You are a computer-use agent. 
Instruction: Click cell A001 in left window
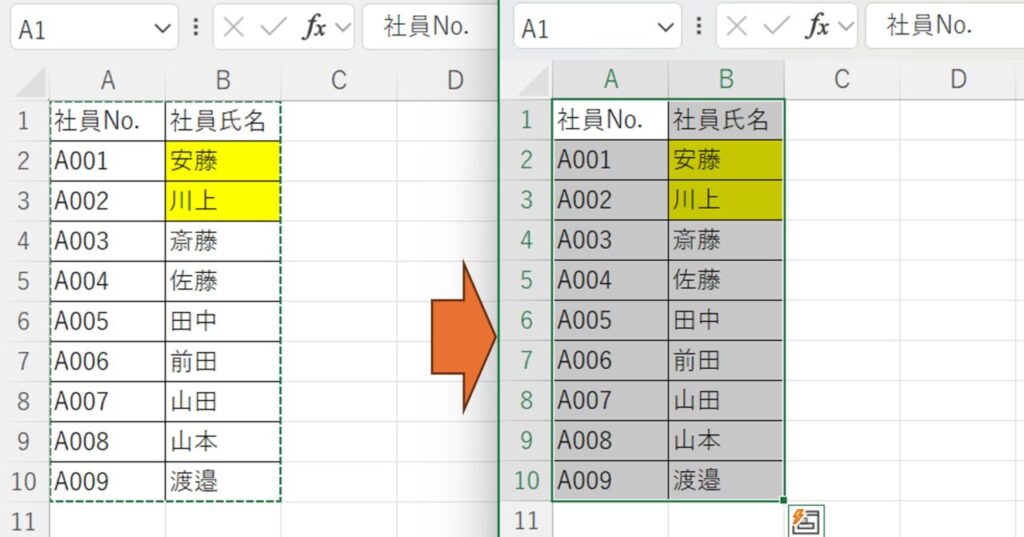(108, 161)
